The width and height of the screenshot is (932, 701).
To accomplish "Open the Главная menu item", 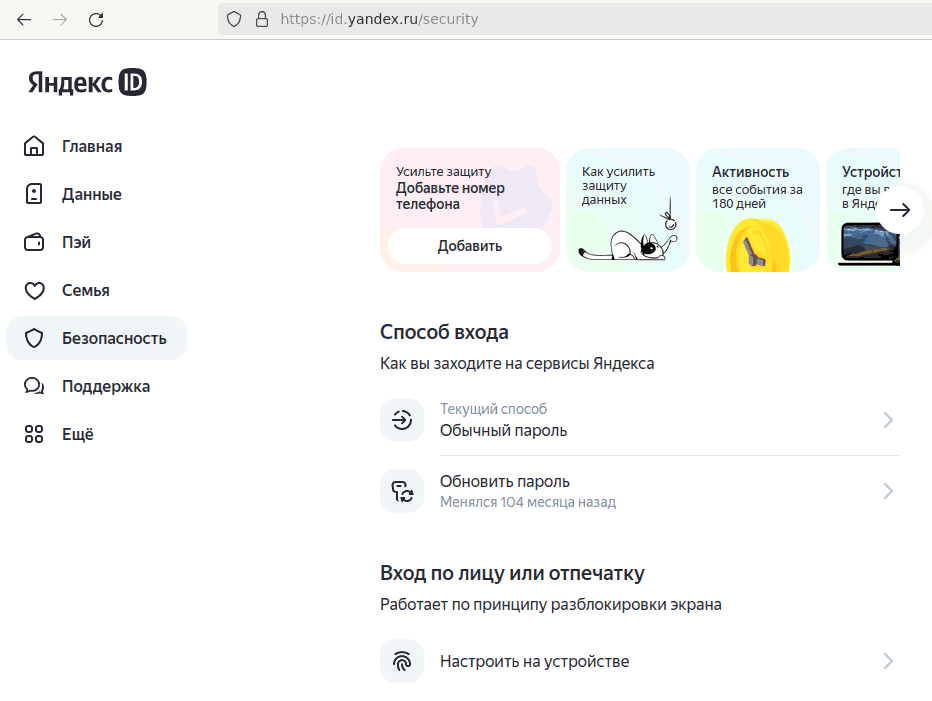I will (x=92, y=146).
